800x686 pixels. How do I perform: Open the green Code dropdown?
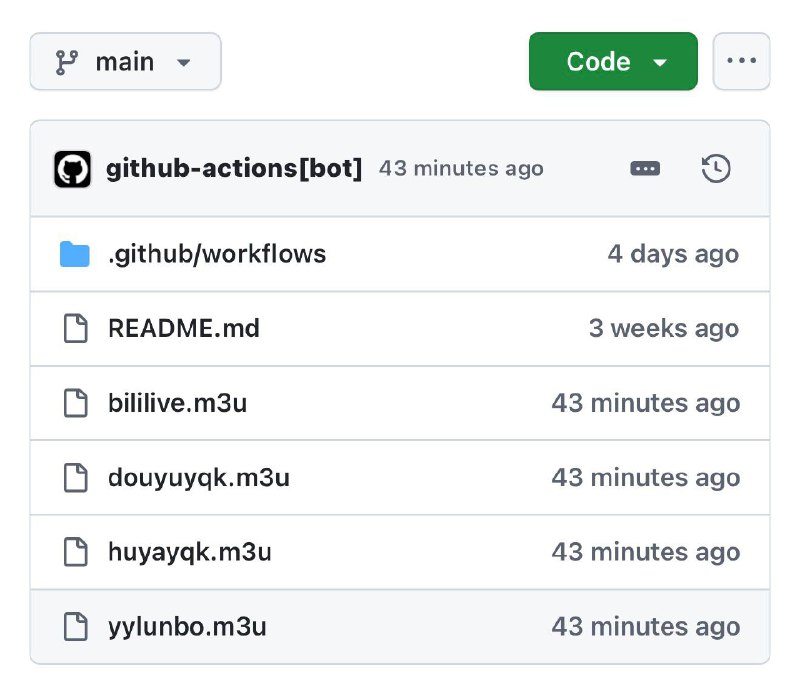613,62
